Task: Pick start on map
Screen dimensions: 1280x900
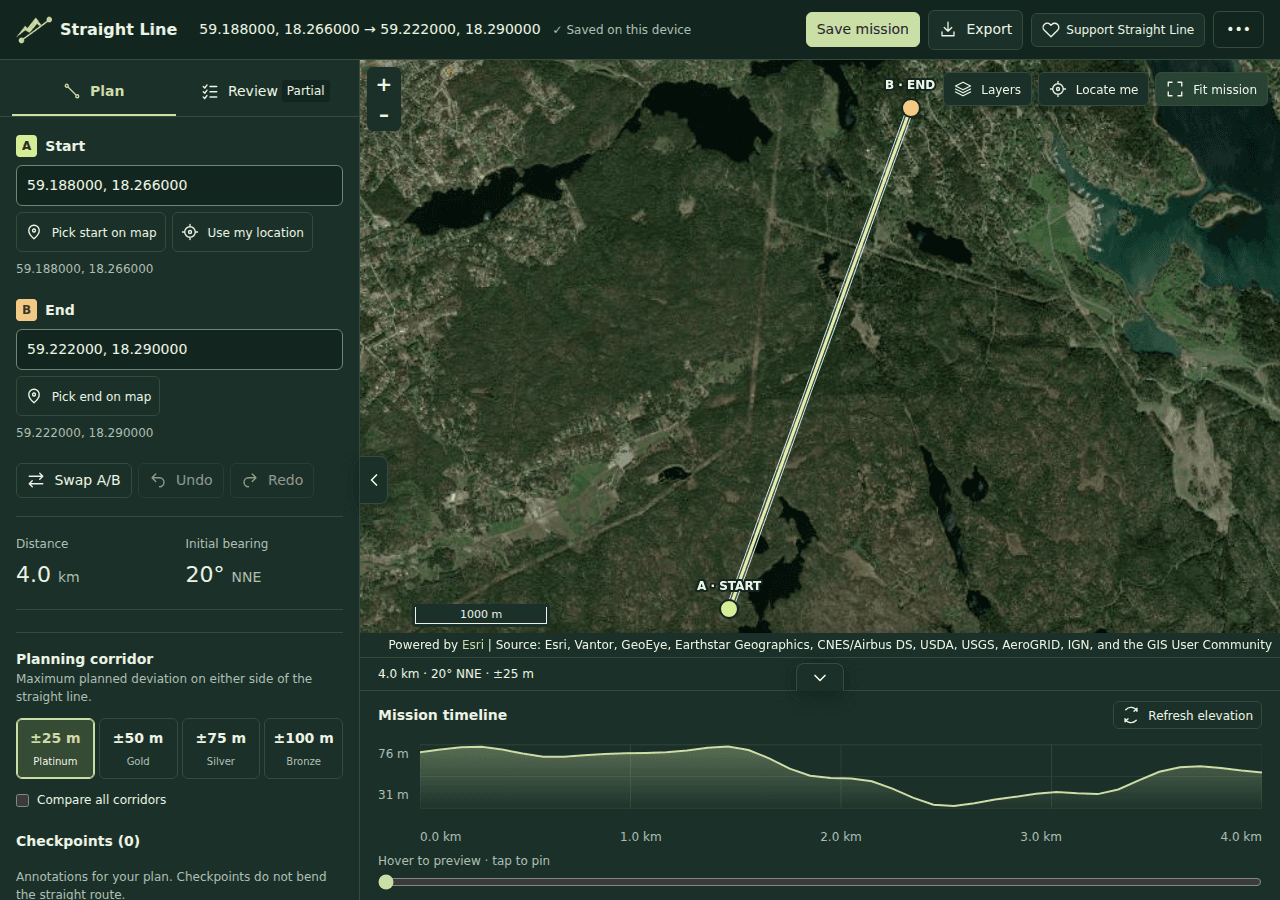Action: pos(91,232)
